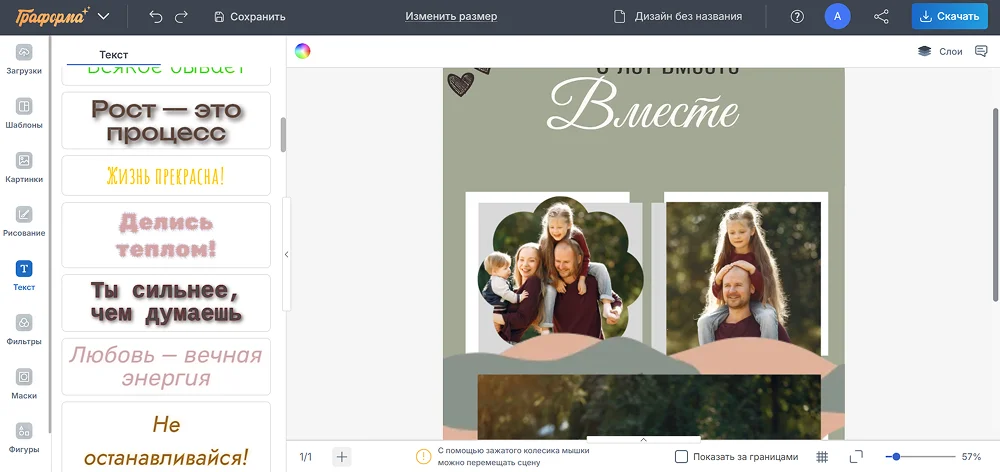
Task: Switch to the Текст tab header
Action: (114, 55)
